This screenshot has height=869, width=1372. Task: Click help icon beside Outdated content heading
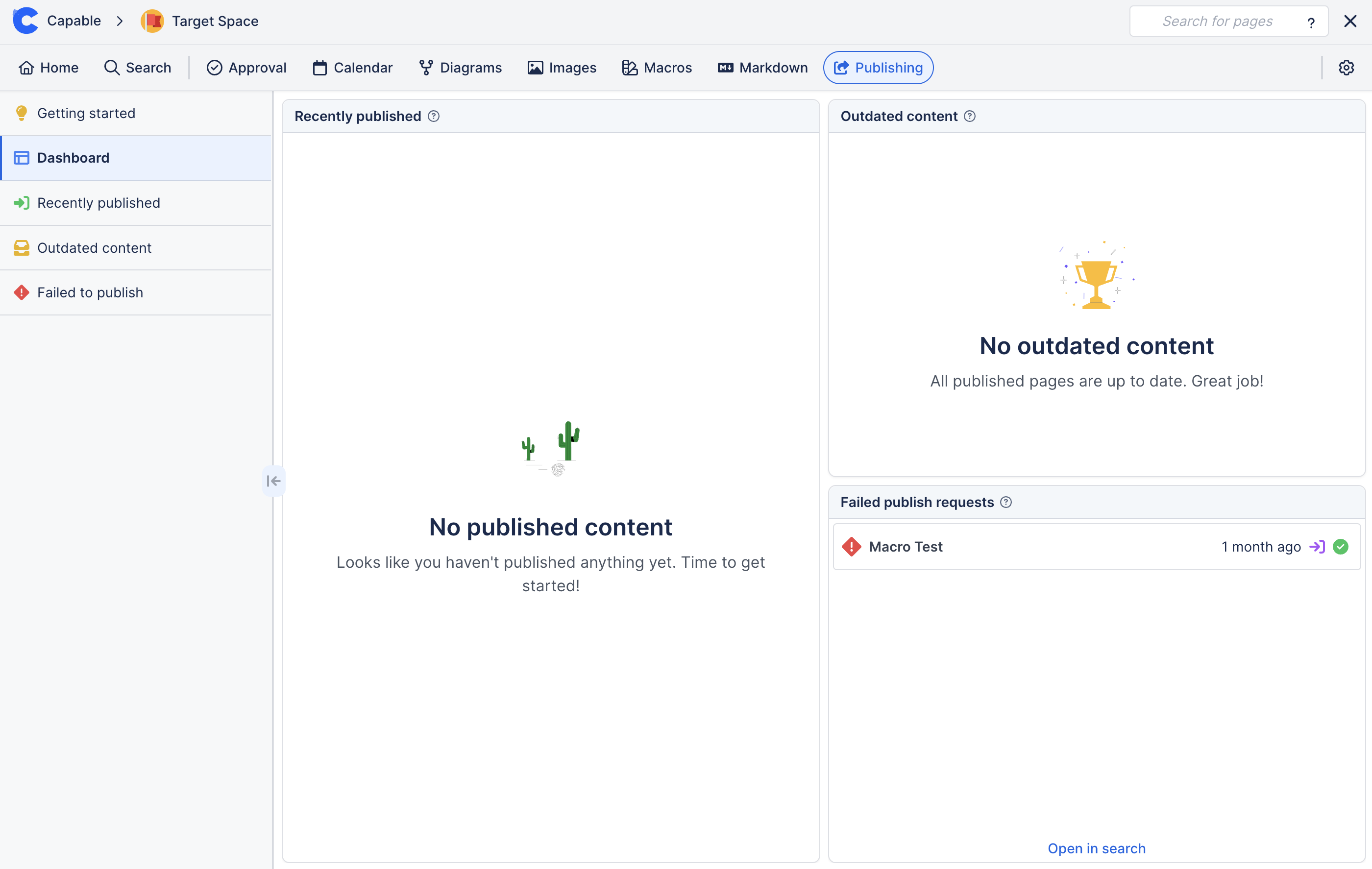coord(970,116)
